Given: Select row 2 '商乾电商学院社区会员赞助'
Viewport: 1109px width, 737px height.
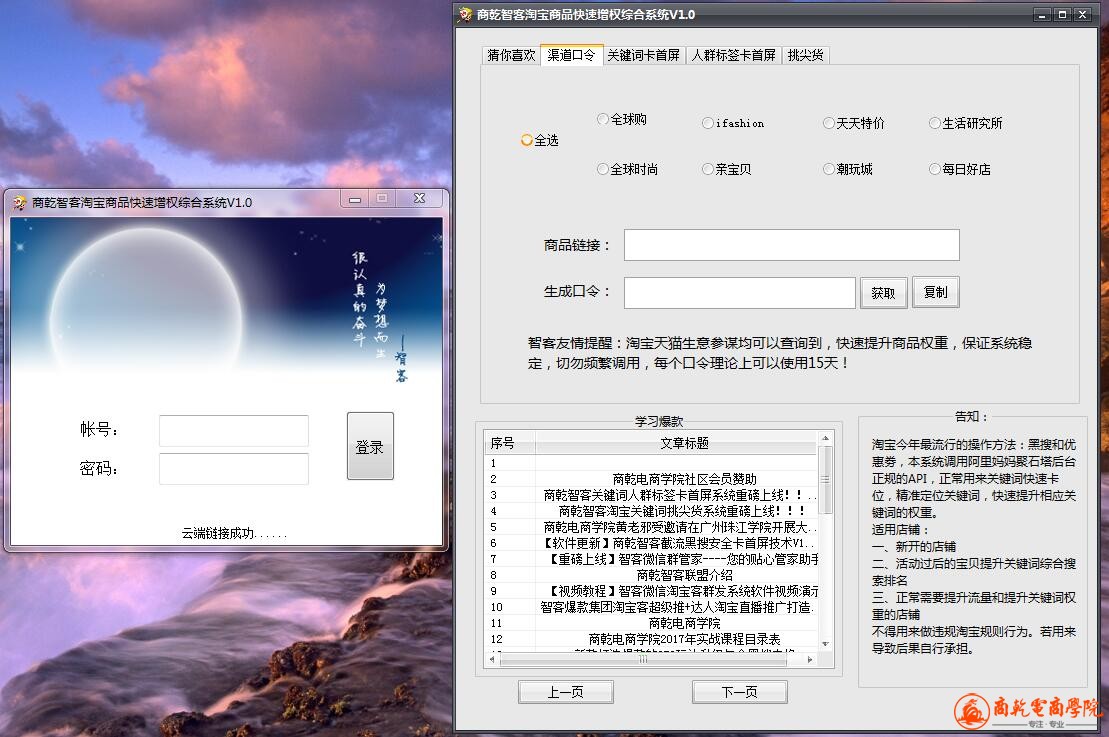Looking at the screenshot, I should (651, 479).
